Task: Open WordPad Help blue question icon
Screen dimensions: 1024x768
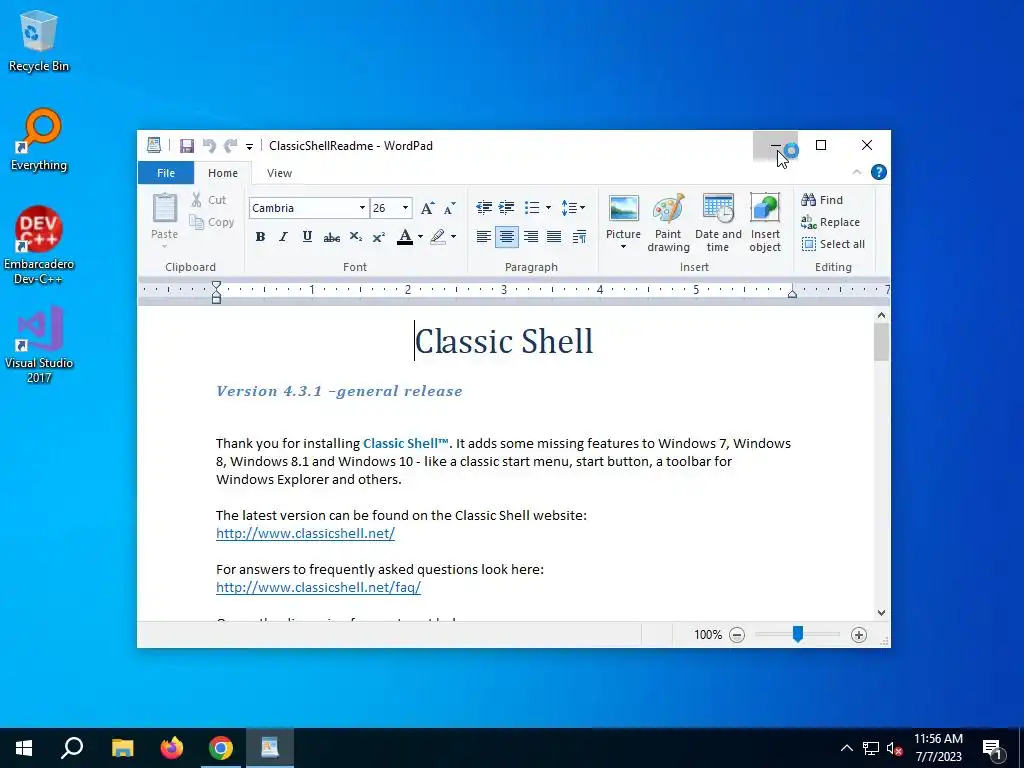Action: [879, 172]
